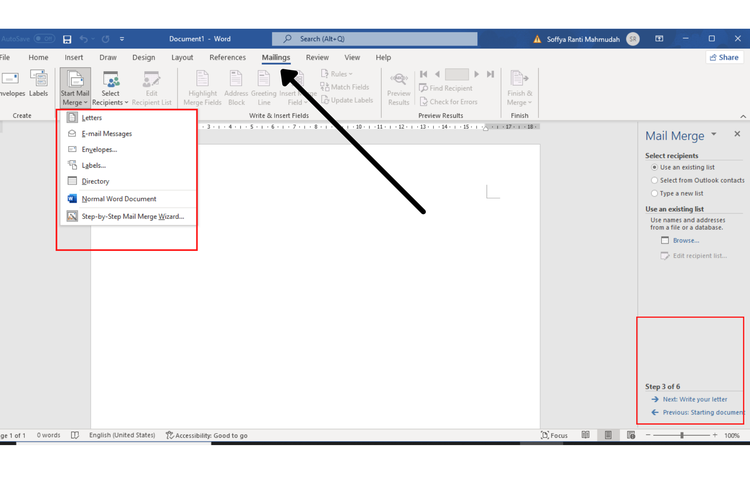
Task: Click the Labels ribbon button
Action: [38, 83]
